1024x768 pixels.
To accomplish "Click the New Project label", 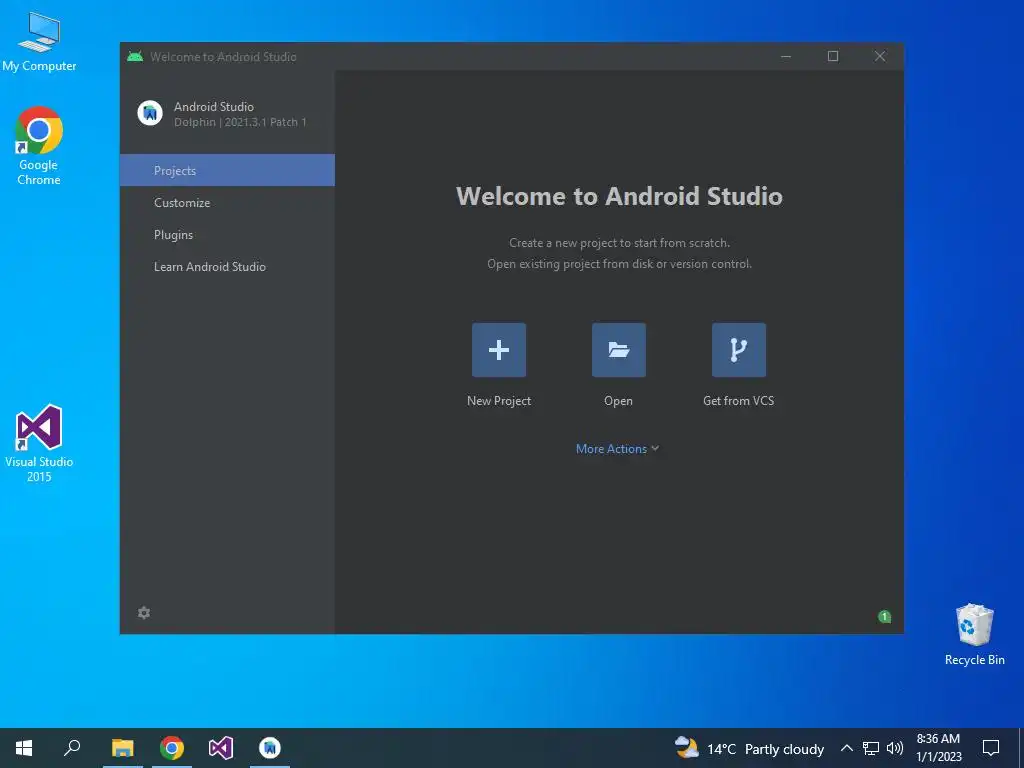I will point(499,401).
